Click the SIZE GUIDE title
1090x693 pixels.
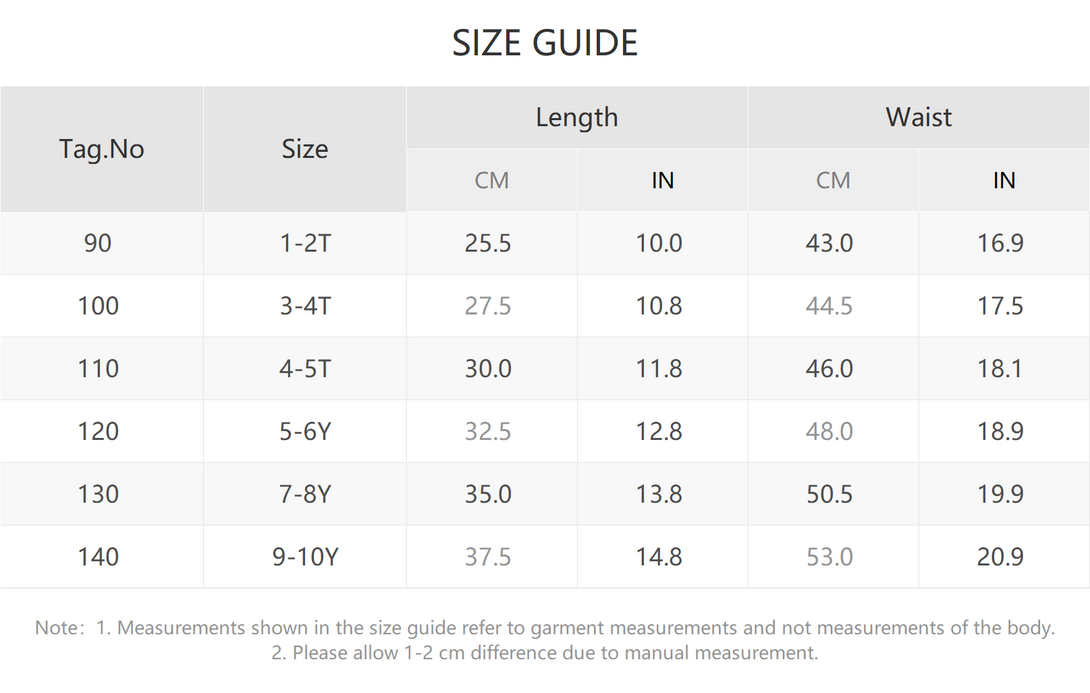544,43
